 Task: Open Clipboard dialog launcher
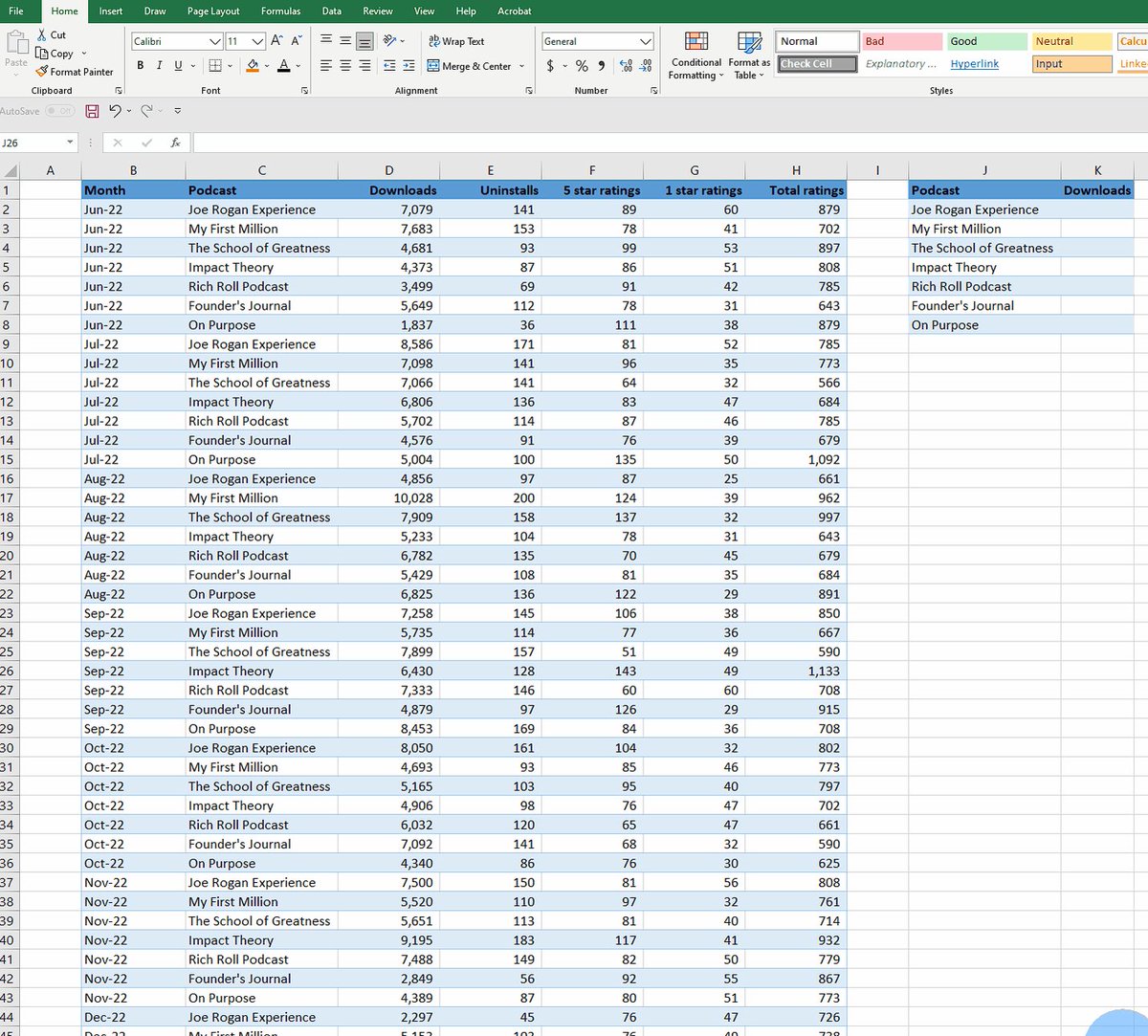click(x=119, y=90)
